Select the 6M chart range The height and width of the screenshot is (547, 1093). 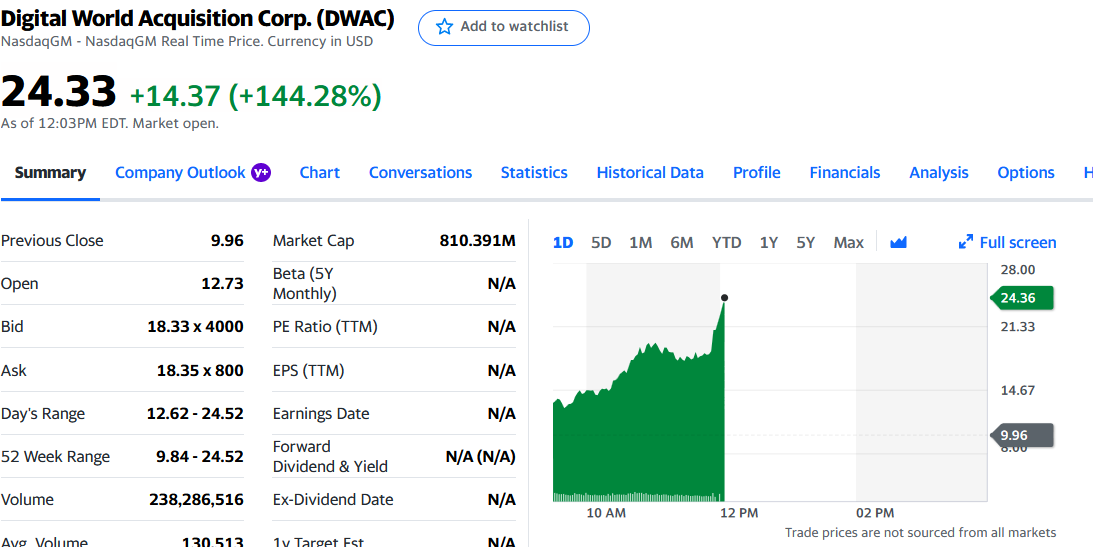682,242
